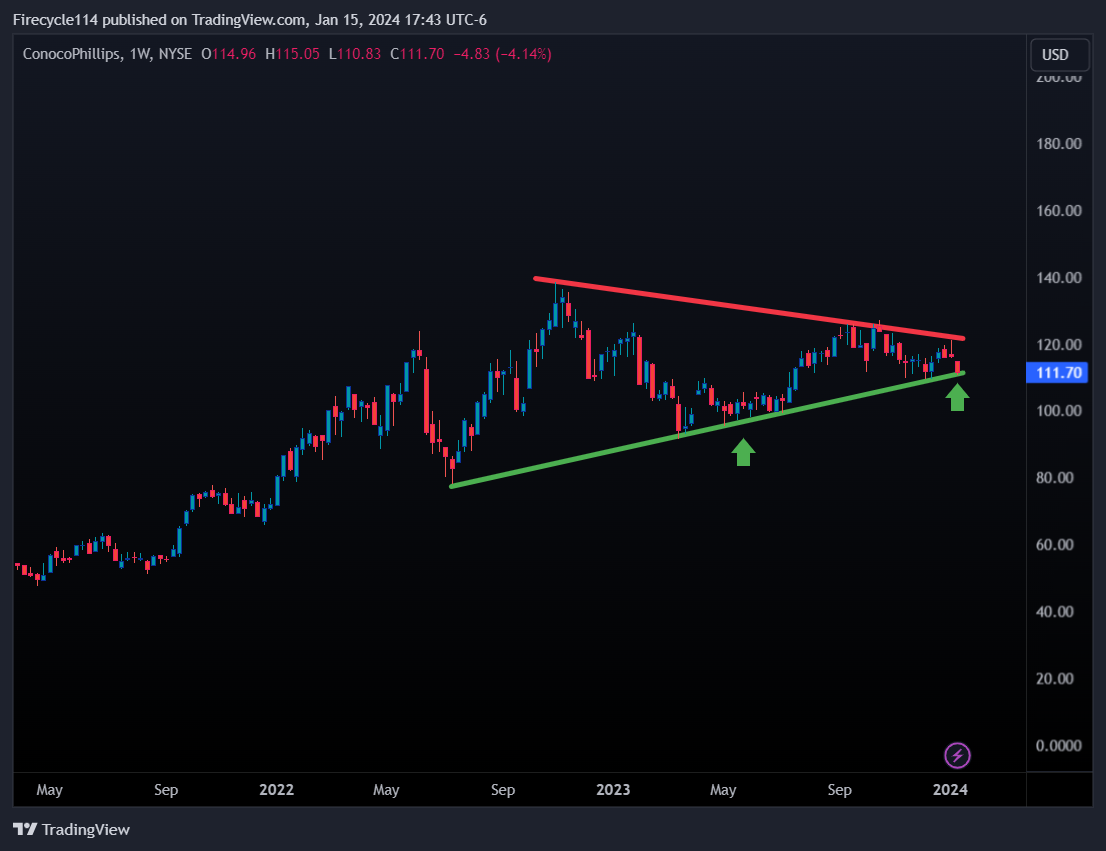Click the open value O114.96
The height and width of the screenshot is (851, 1106).
[x=229, y=54]
